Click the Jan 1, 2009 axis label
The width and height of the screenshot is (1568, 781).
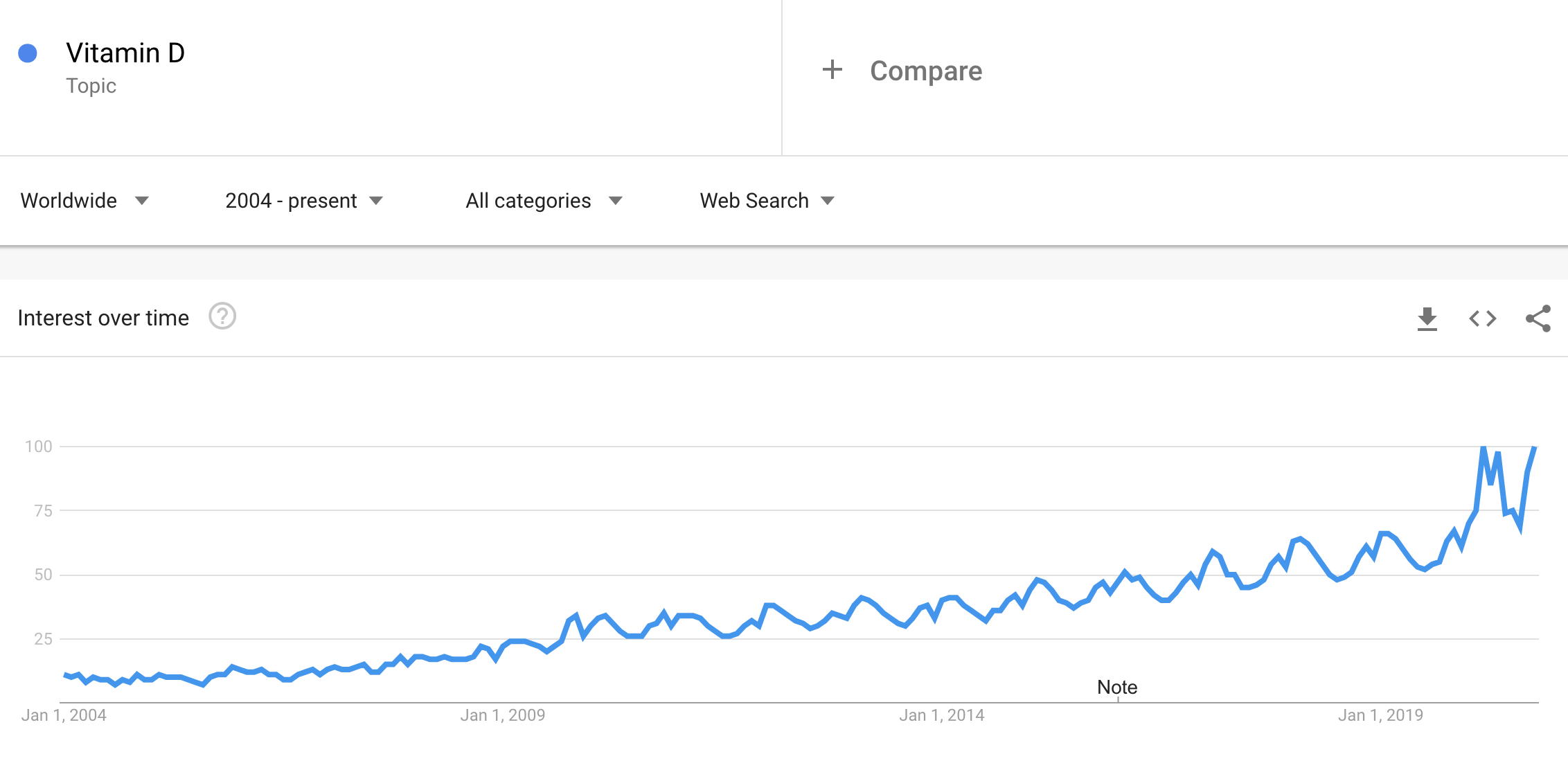(503, 715)
